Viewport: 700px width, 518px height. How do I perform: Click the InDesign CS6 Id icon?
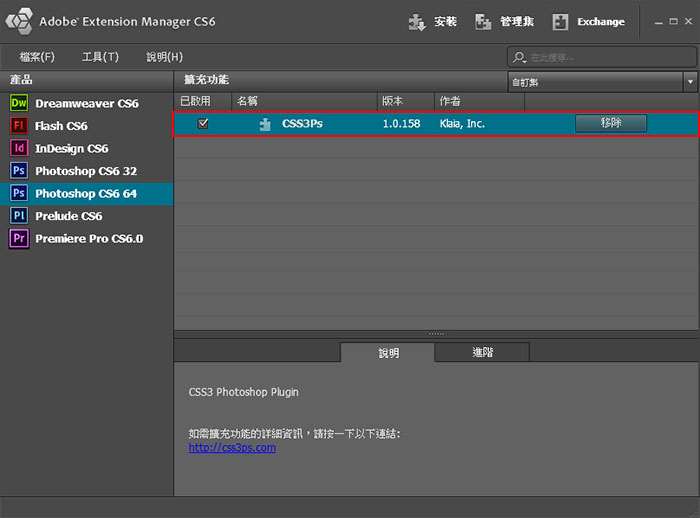pyautogui.click(x=19, y=148)
